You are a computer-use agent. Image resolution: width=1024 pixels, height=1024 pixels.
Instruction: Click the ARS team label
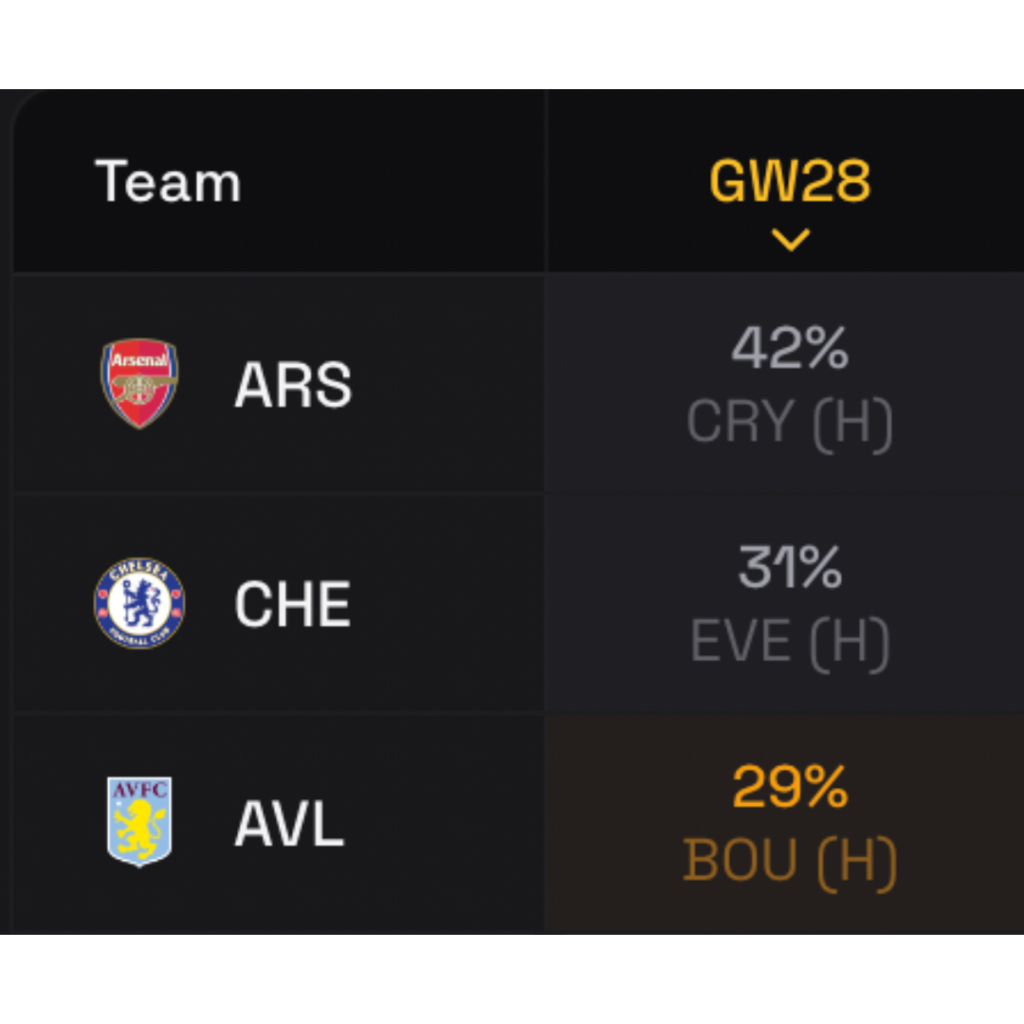coord(291,385)
